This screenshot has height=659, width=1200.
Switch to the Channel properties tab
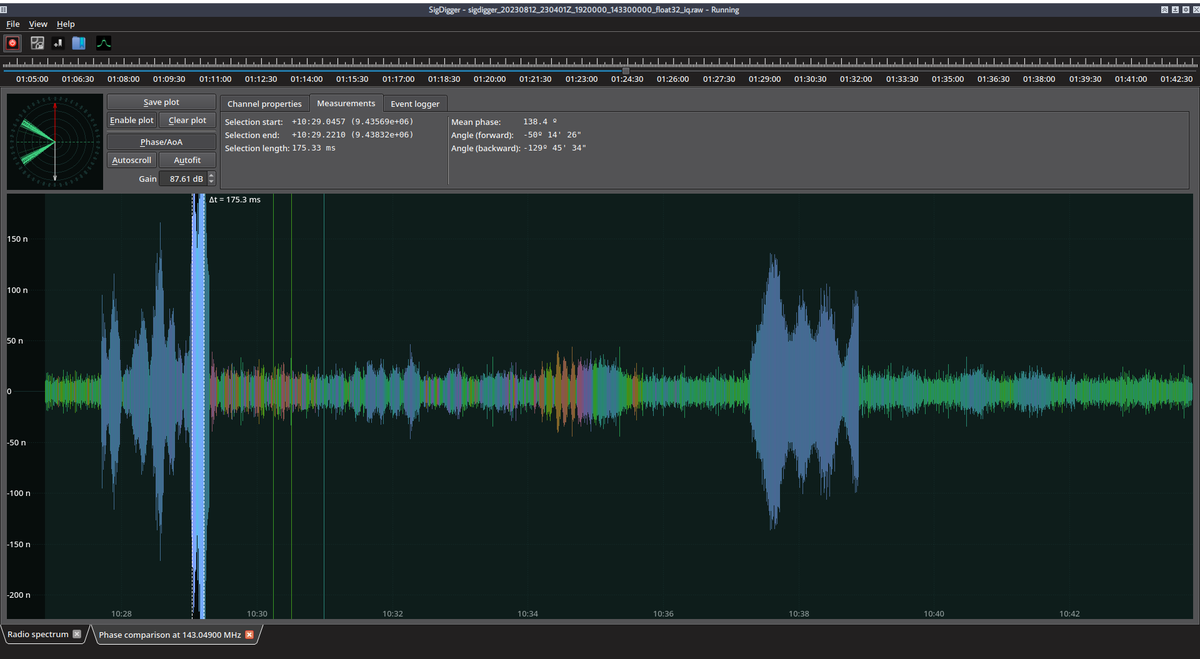pyautogui.click(x=264, y=104)
